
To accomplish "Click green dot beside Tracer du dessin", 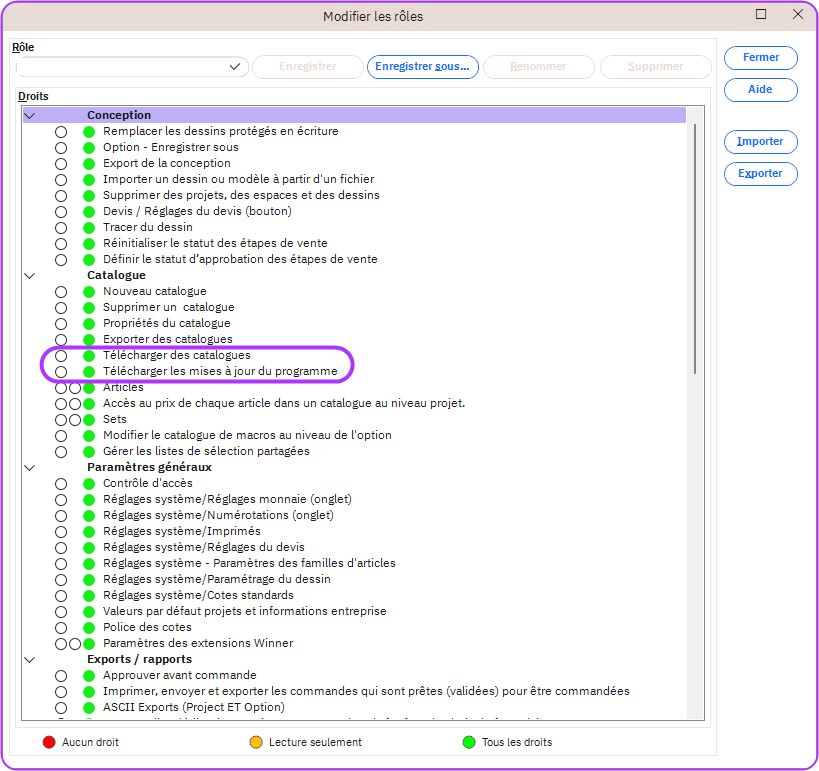I will [89, 227].
